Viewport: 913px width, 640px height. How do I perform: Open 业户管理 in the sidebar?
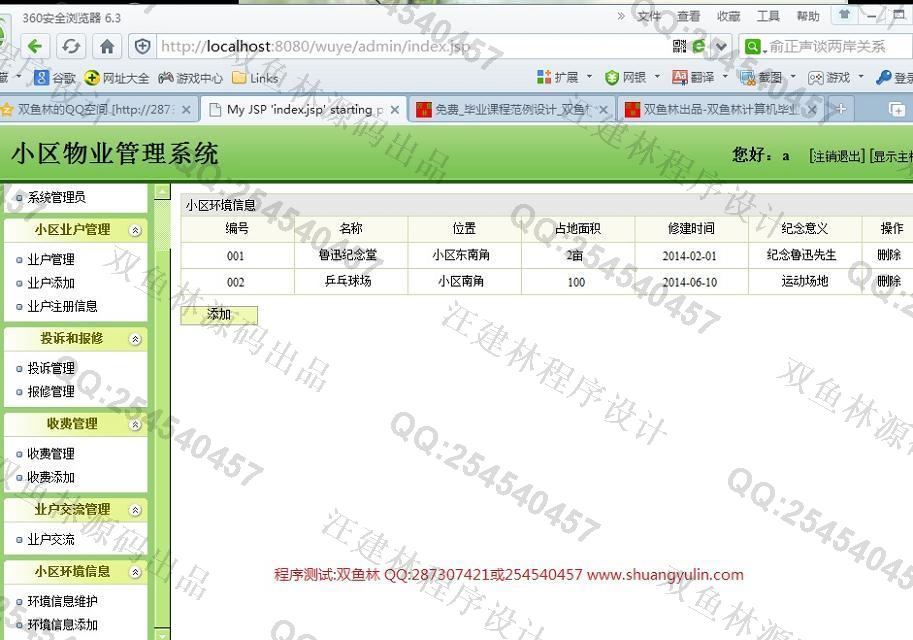click(x=51, y=260)
